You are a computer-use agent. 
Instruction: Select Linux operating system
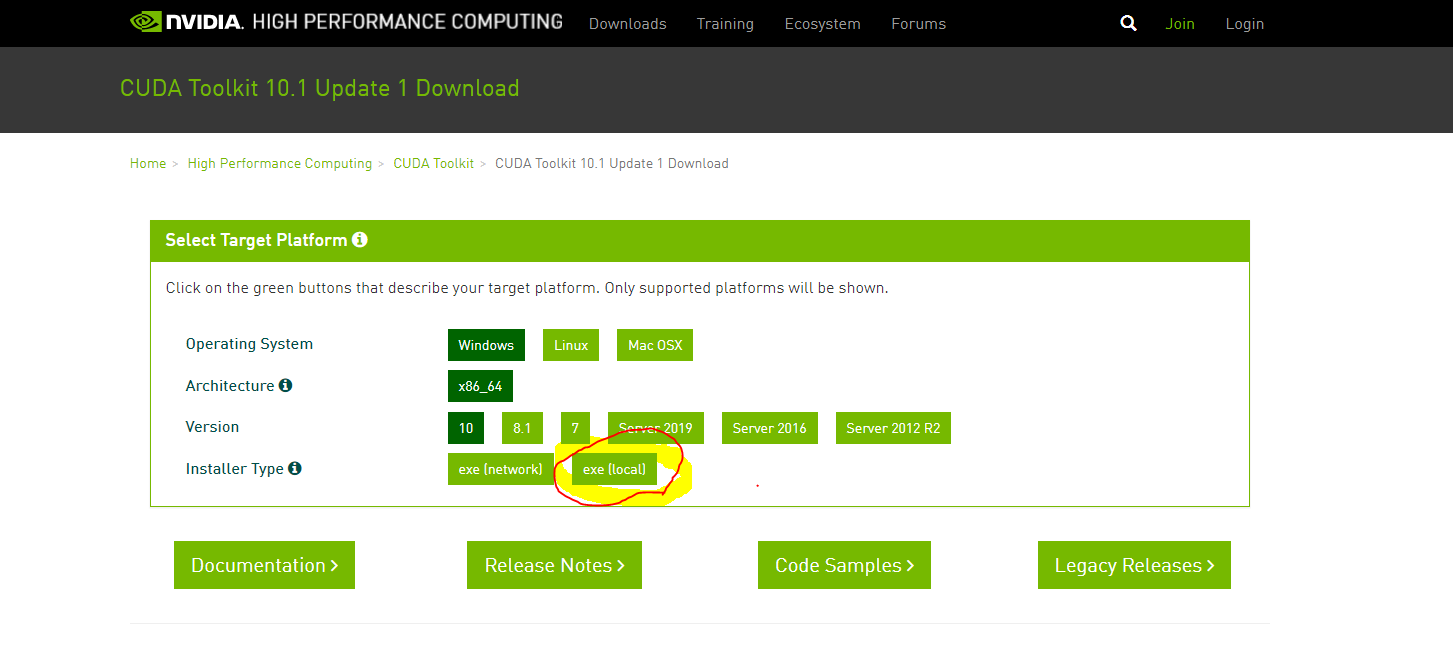pos(571,345)
